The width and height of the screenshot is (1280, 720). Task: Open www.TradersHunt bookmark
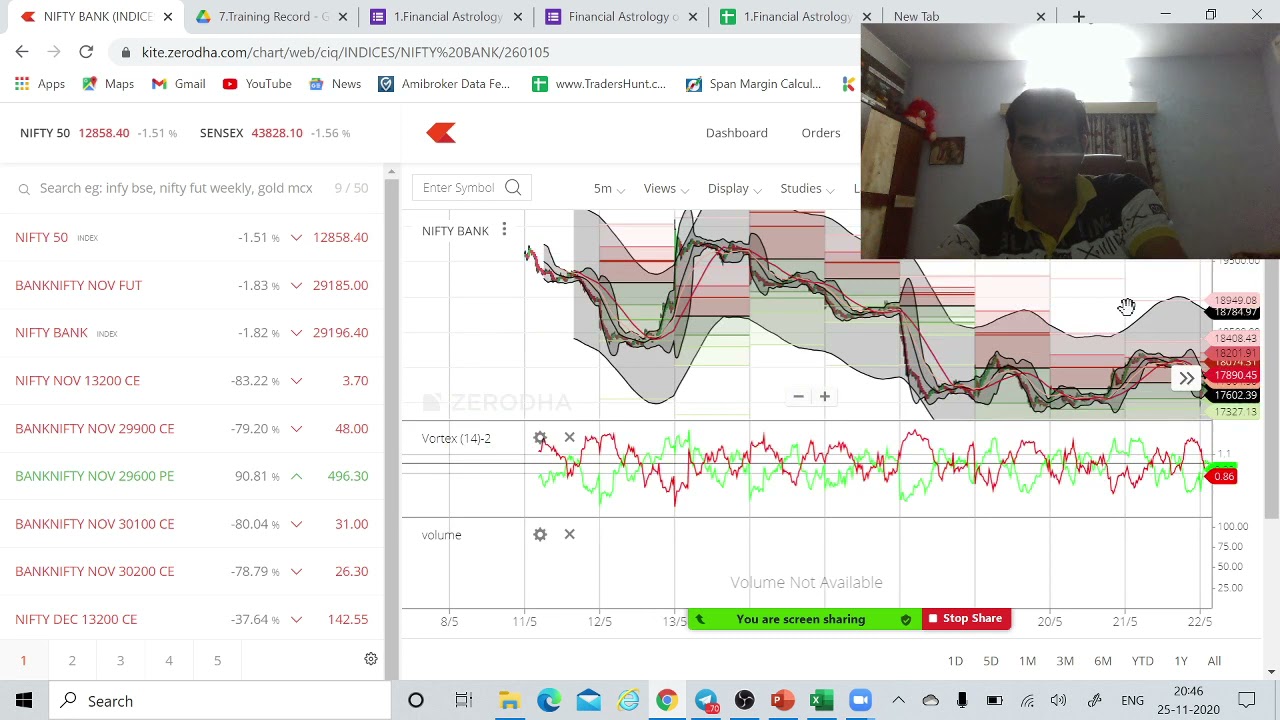[599, 84]
